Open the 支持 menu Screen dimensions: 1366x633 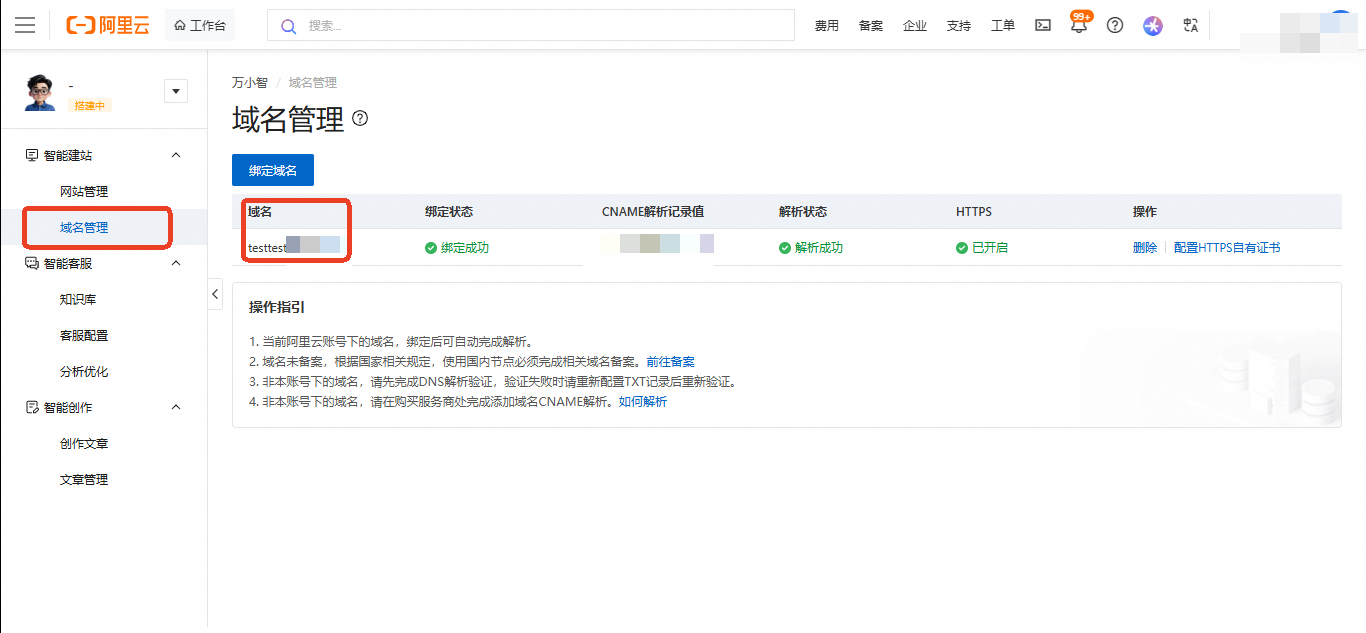958,26
